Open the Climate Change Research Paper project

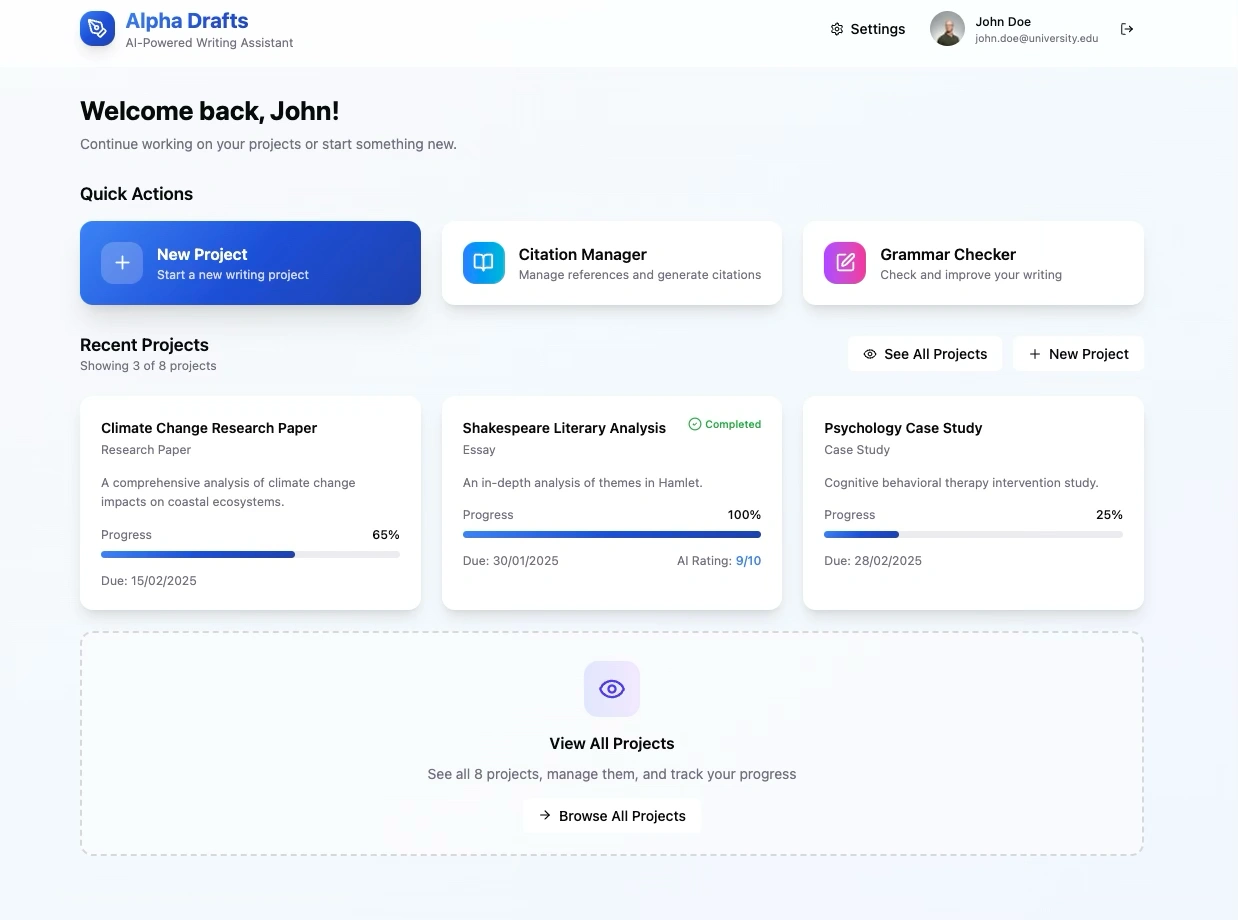point(250,503)
